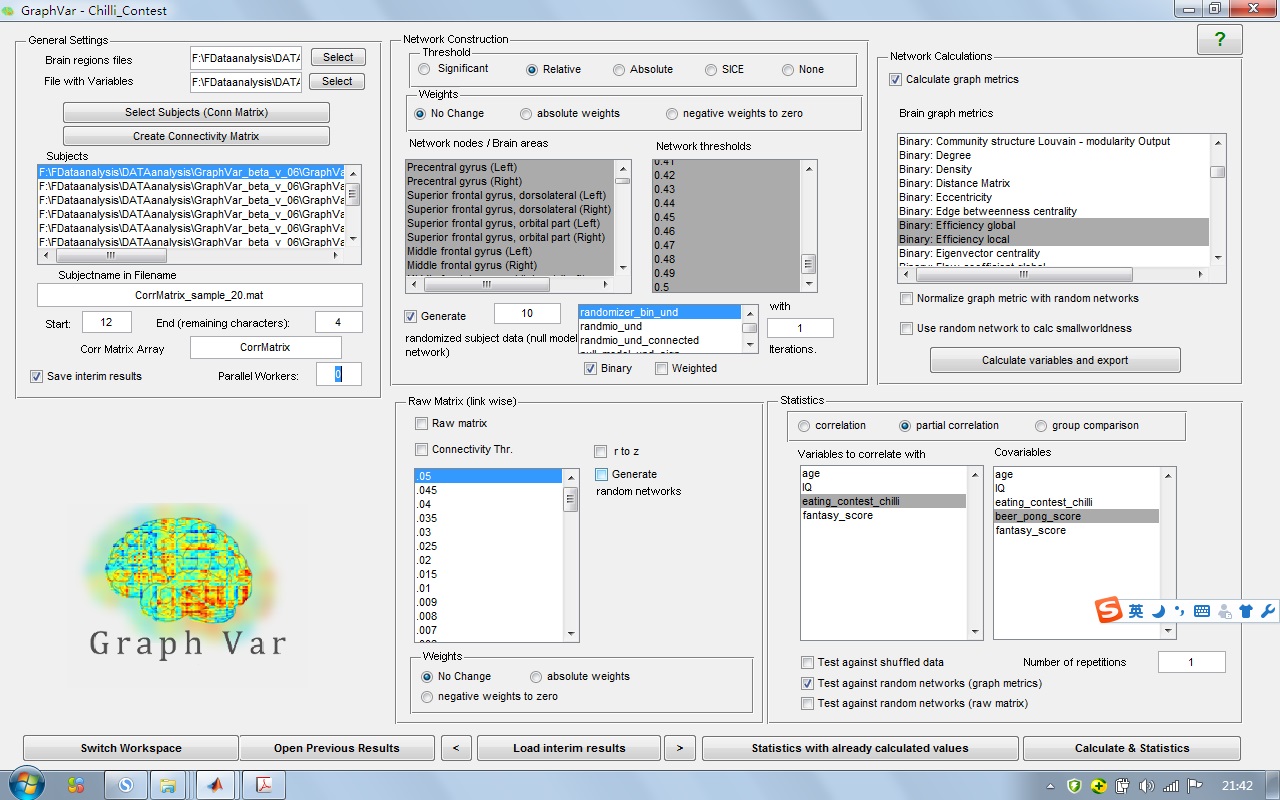Open Load interim results

[x=568, y=748]
